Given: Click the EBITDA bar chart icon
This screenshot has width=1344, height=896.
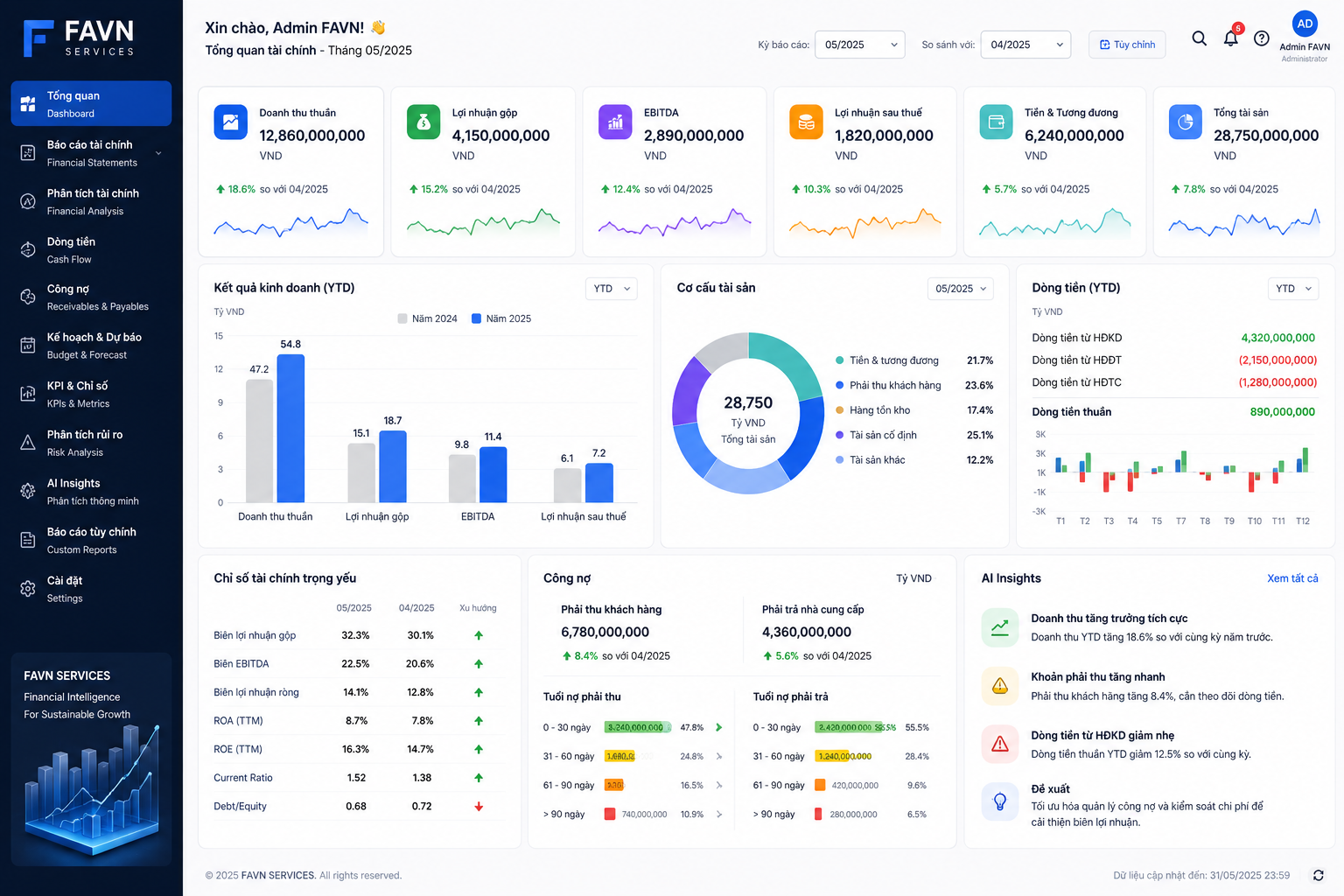Looking at the screenshot, I should (x=615, y=122).
